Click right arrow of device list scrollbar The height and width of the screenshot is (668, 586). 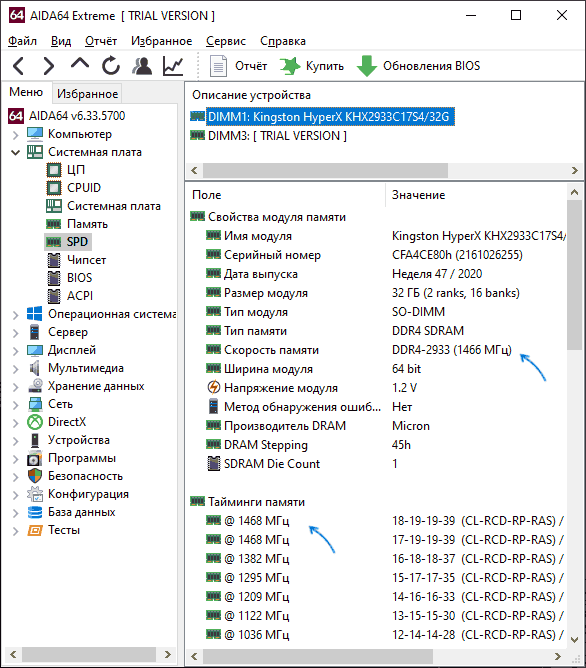(x=575, y=170)
